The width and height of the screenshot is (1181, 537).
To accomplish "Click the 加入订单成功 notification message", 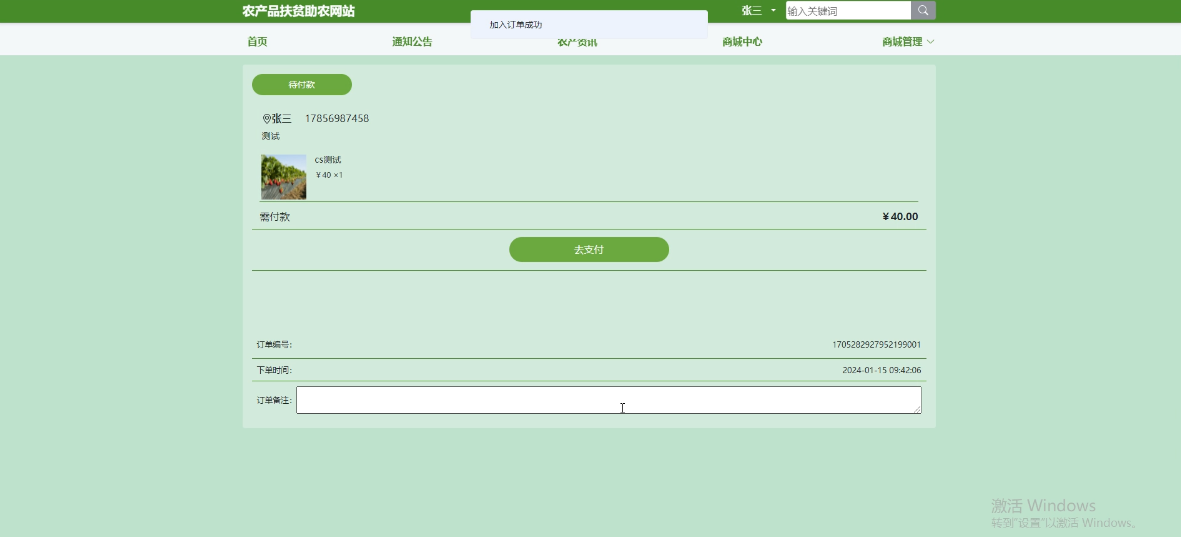I will coord(589,25).
